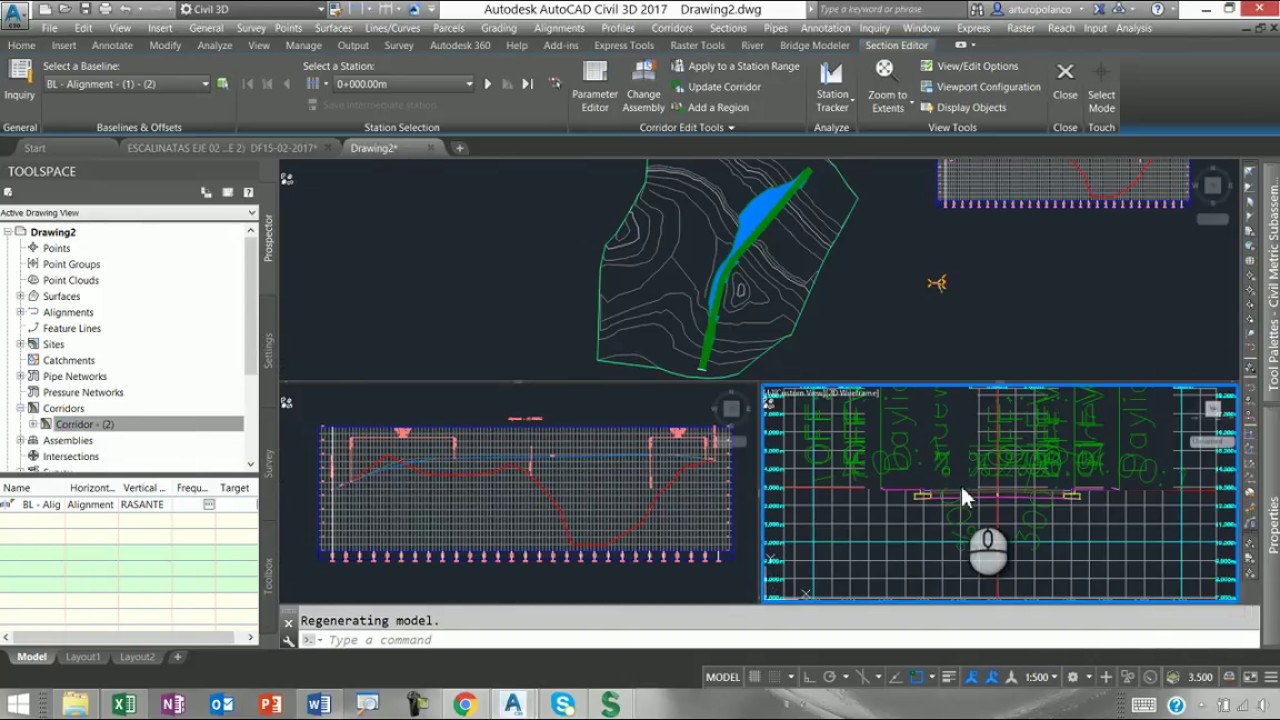Click Update Corridor

[715, 87]
